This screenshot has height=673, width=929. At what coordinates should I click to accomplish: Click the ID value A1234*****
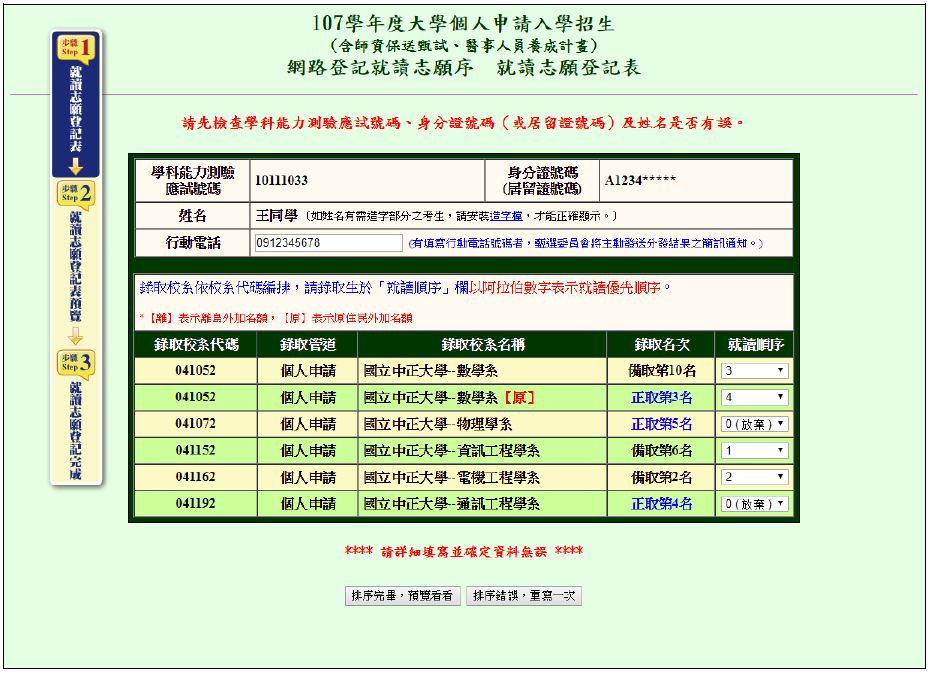(x=640, y=181)
